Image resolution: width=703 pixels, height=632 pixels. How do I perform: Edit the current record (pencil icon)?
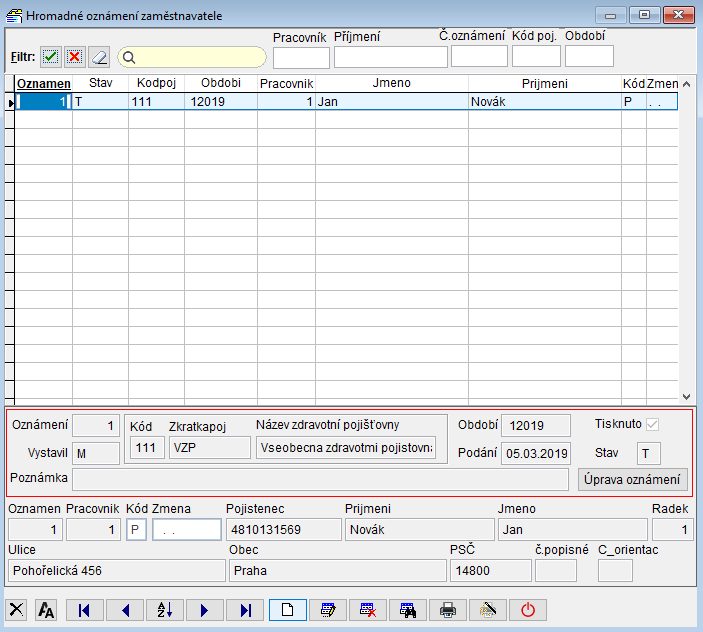point(328,610)
